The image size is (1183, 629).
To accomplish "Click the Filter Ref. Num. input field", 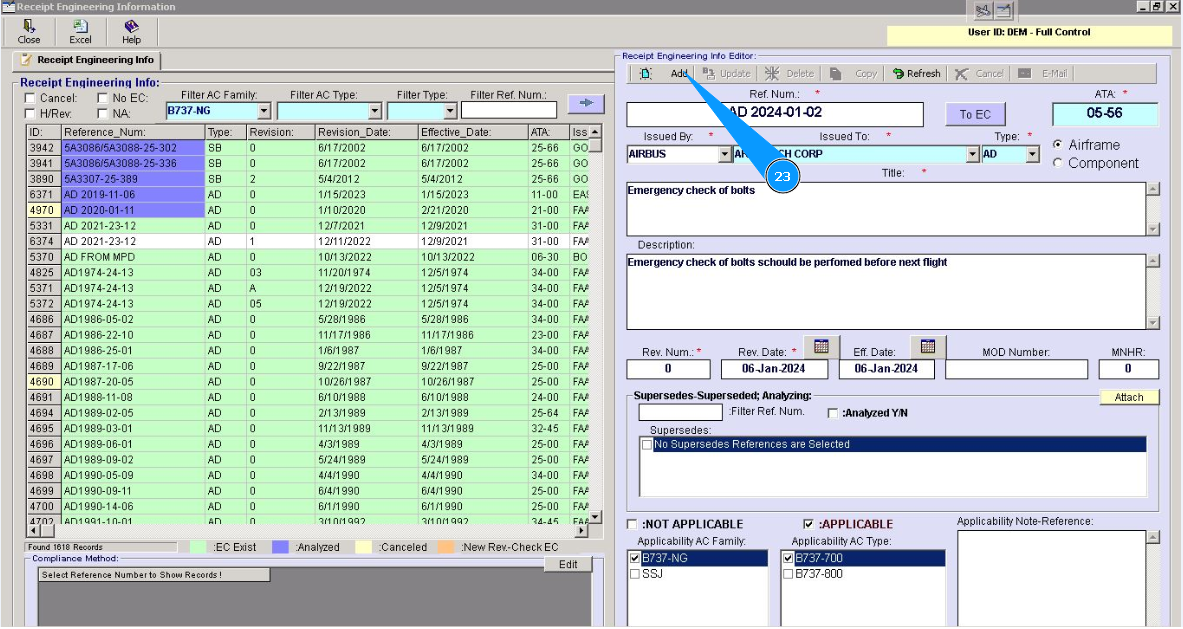I will click(x=508, y=111).
